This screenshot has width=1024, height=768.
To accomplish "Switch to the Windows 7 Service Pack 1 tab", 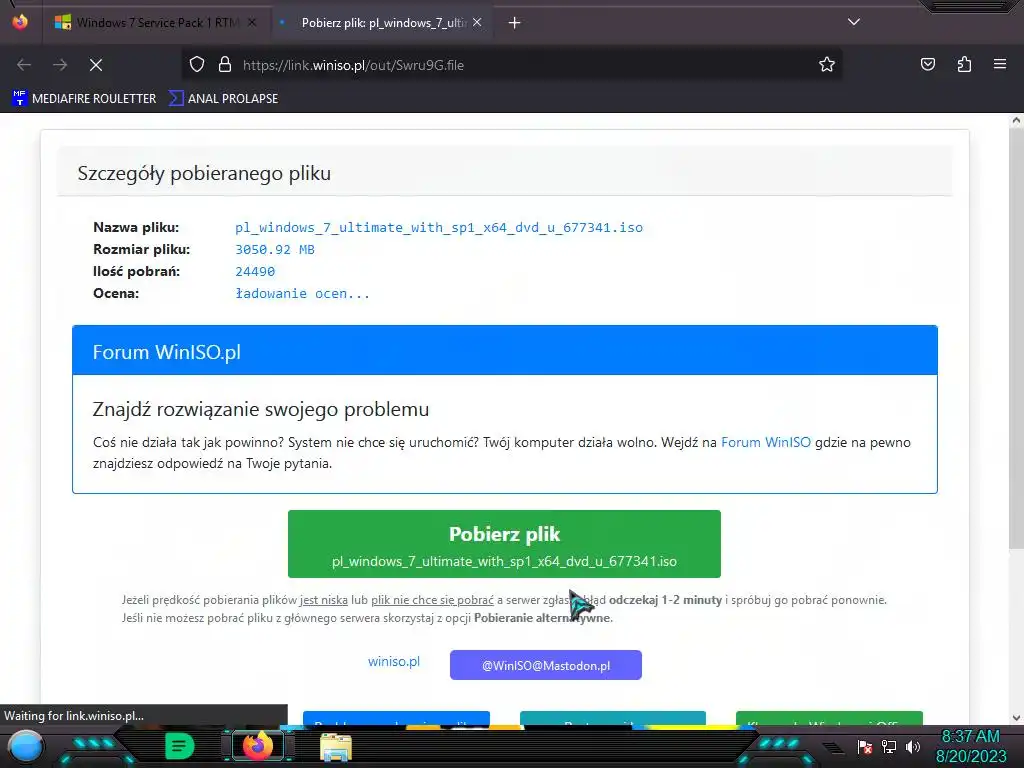I will [155, 23].
